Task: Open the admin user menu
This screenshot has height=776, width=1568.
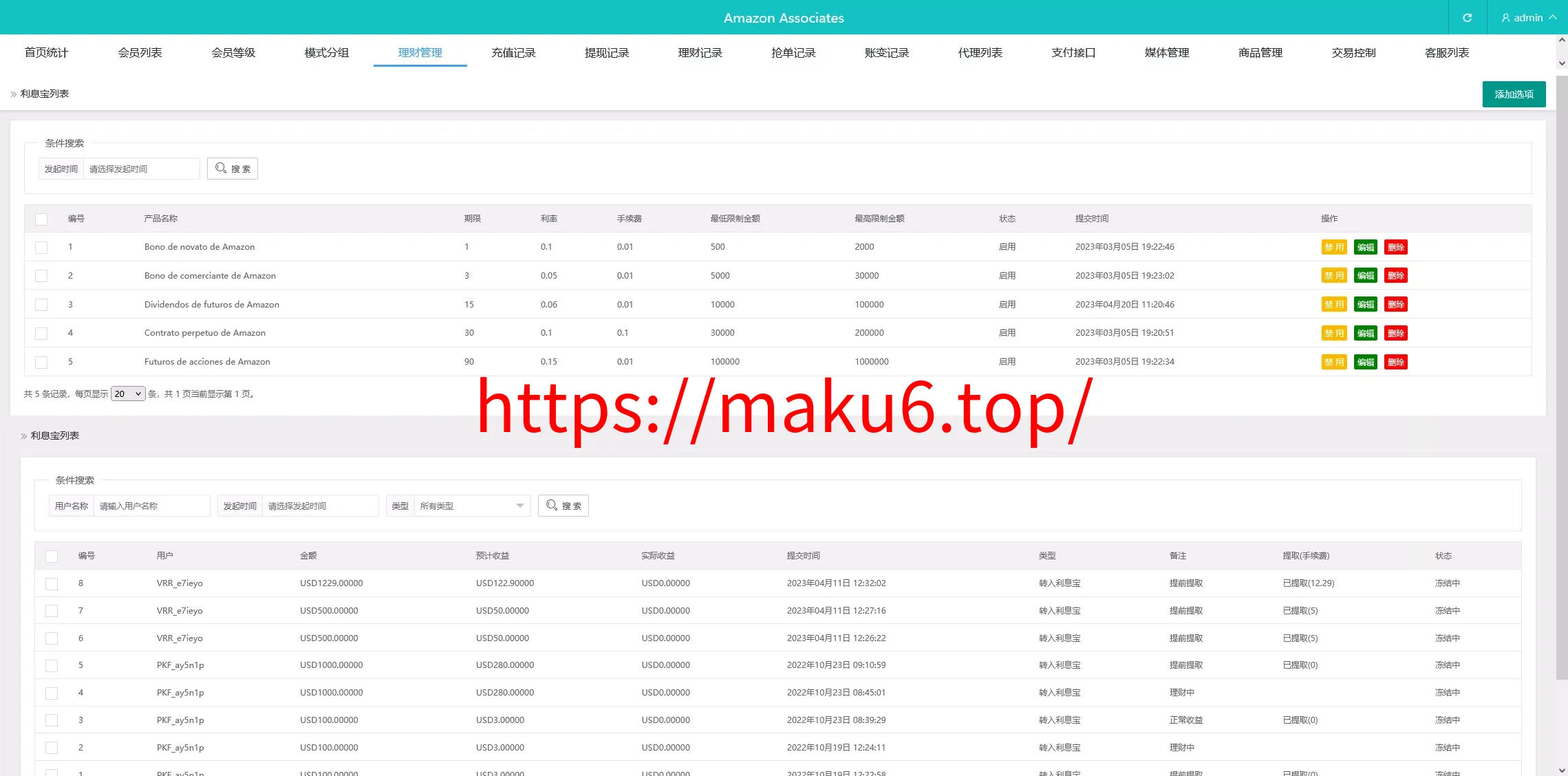Action: [1529, 18]
